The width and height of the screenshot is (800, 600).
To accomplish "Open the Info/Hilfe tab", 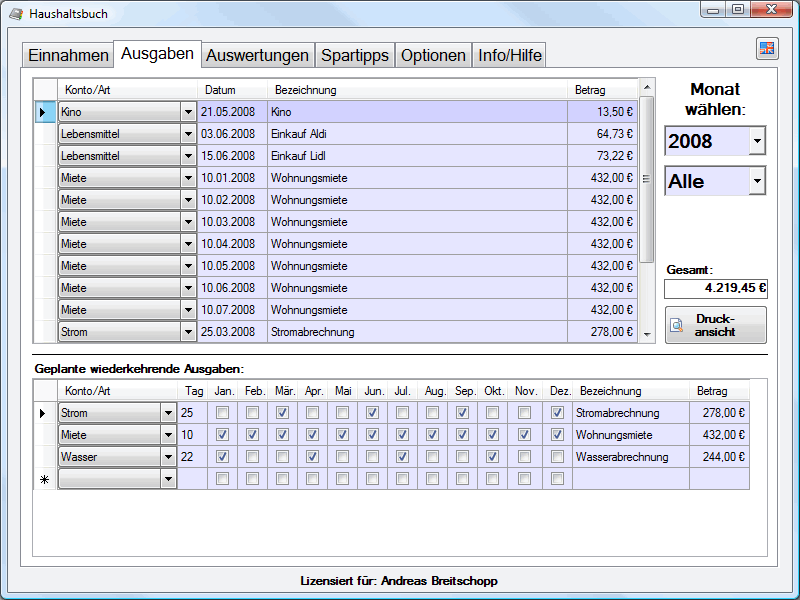I will click(510, 56).
